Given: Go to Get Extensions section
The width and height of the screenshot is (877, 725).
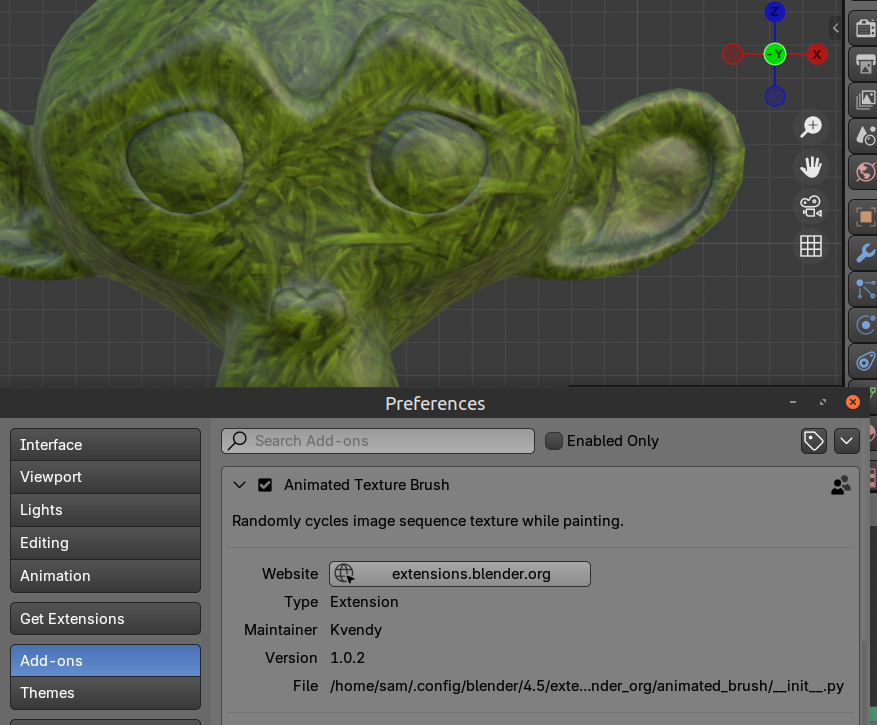Looking at the screenshot, I should coord(105,619).
